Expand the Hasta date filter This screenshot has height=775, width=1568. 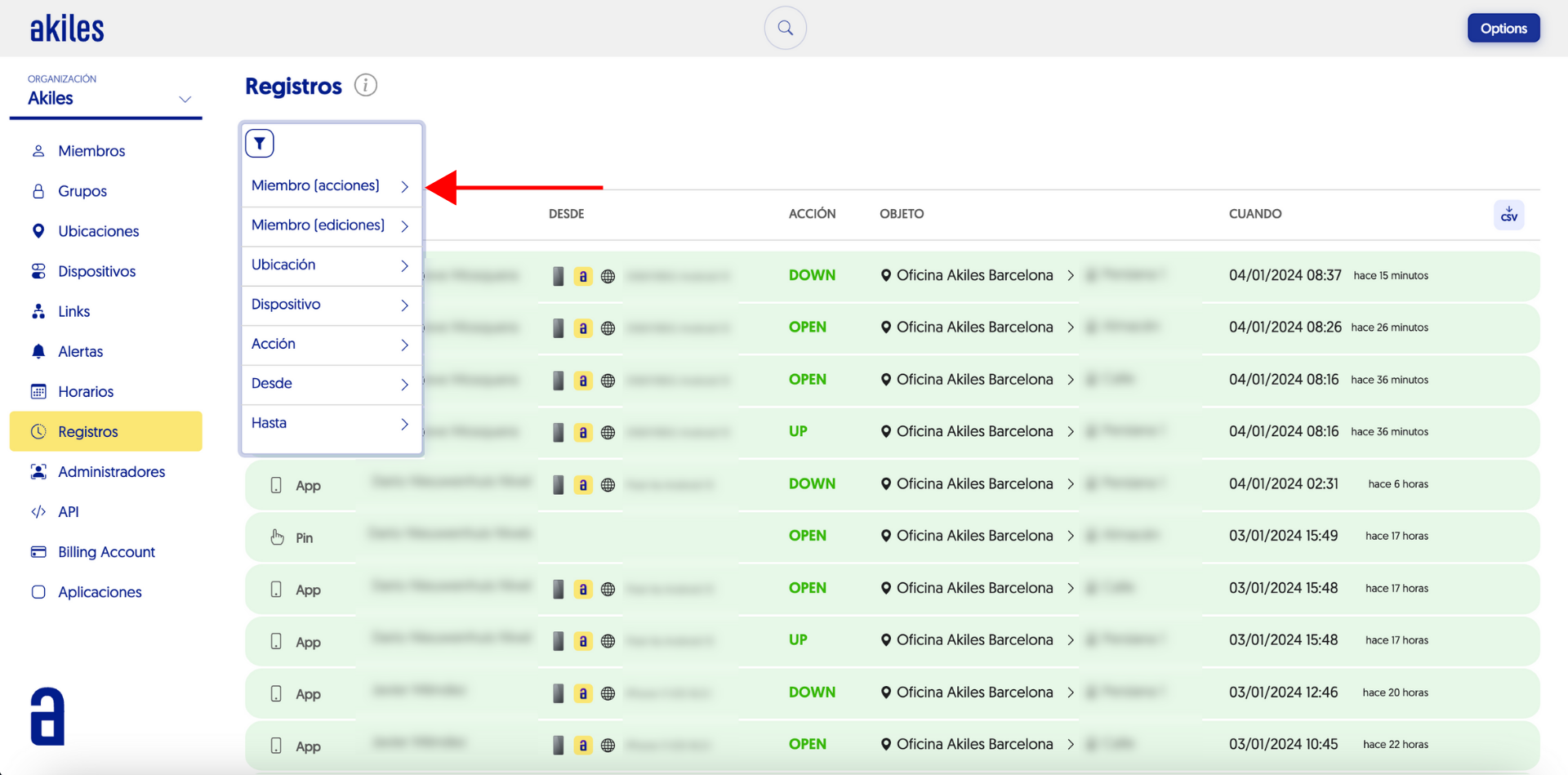[x=331, y=423]
